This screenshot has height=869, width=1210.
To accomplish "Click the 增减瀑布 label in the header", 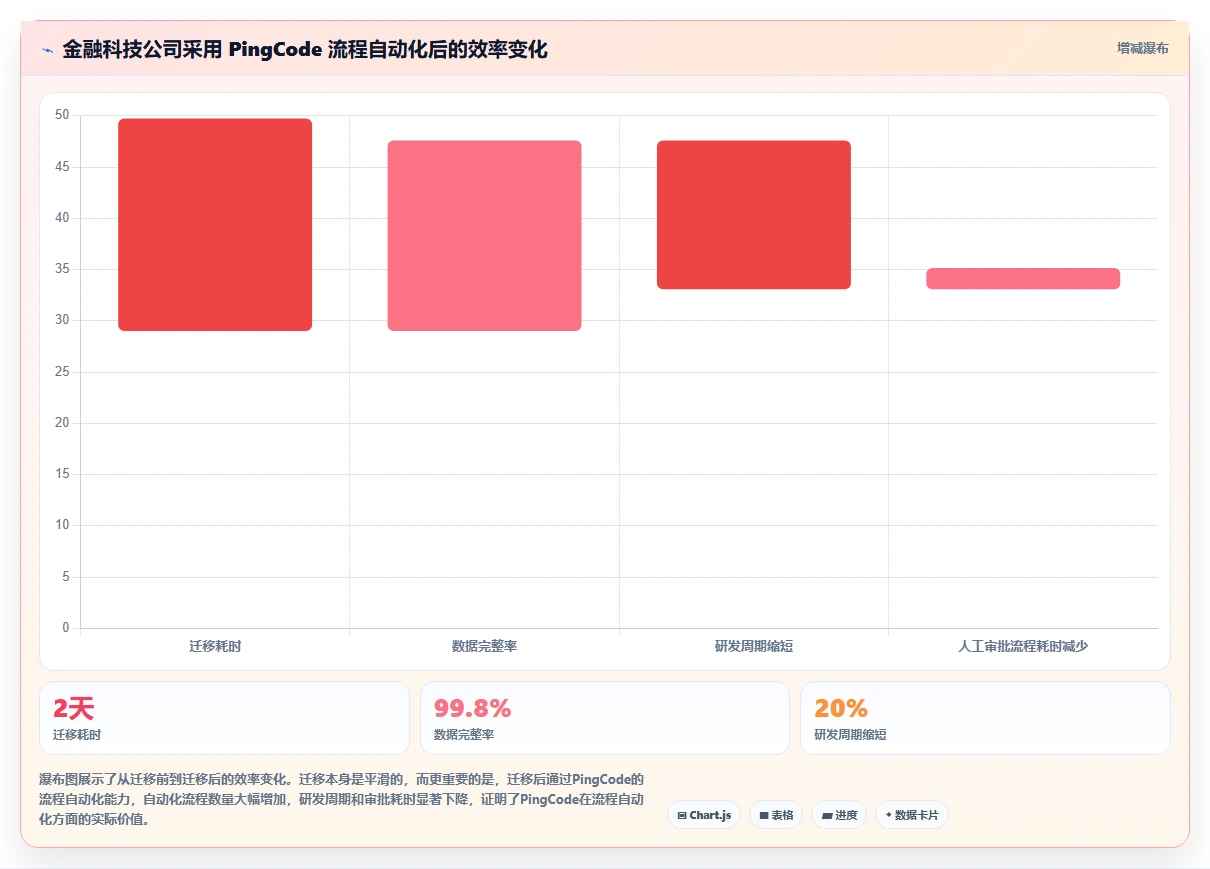I will tap(1142, 48).
